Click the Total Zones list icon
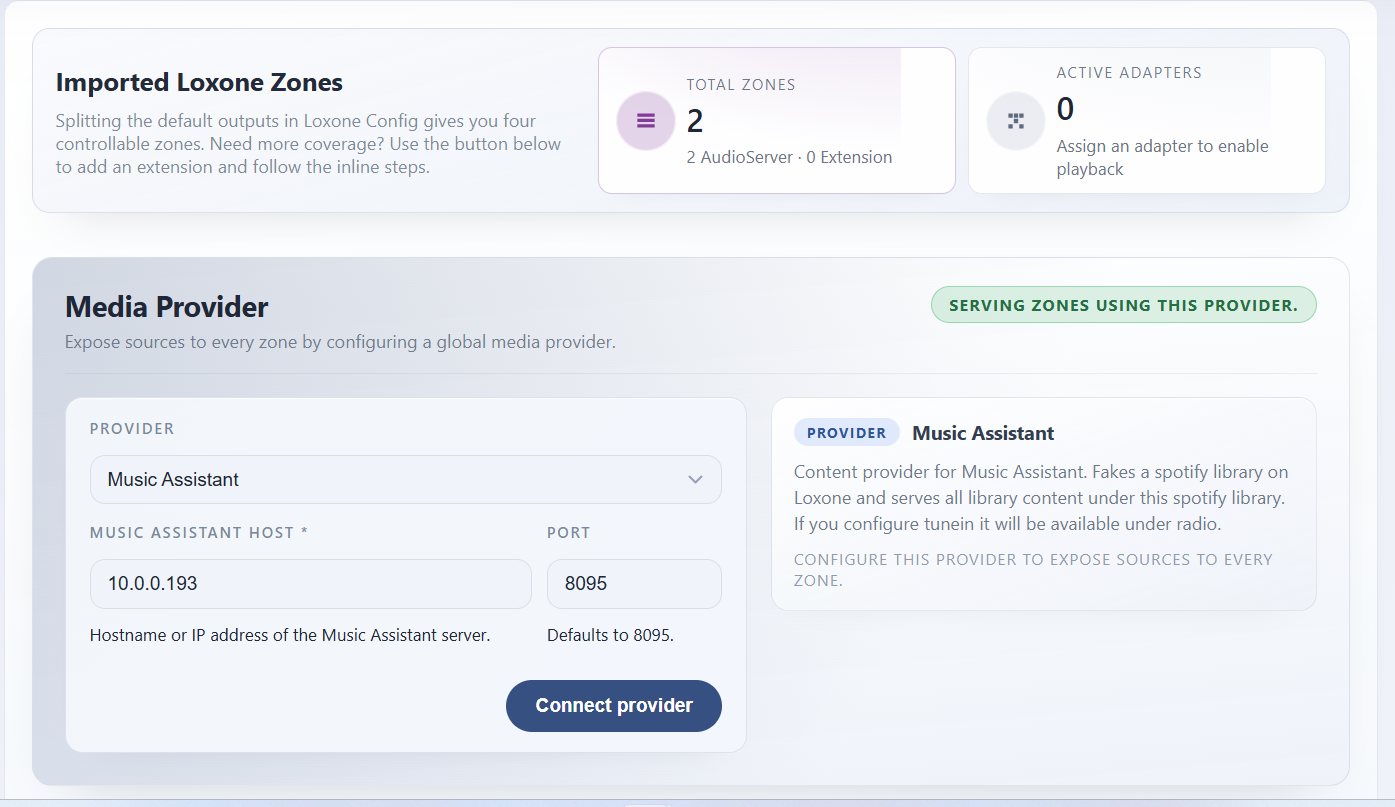This screenshot has width=1395, height=807. coord(645,121)
